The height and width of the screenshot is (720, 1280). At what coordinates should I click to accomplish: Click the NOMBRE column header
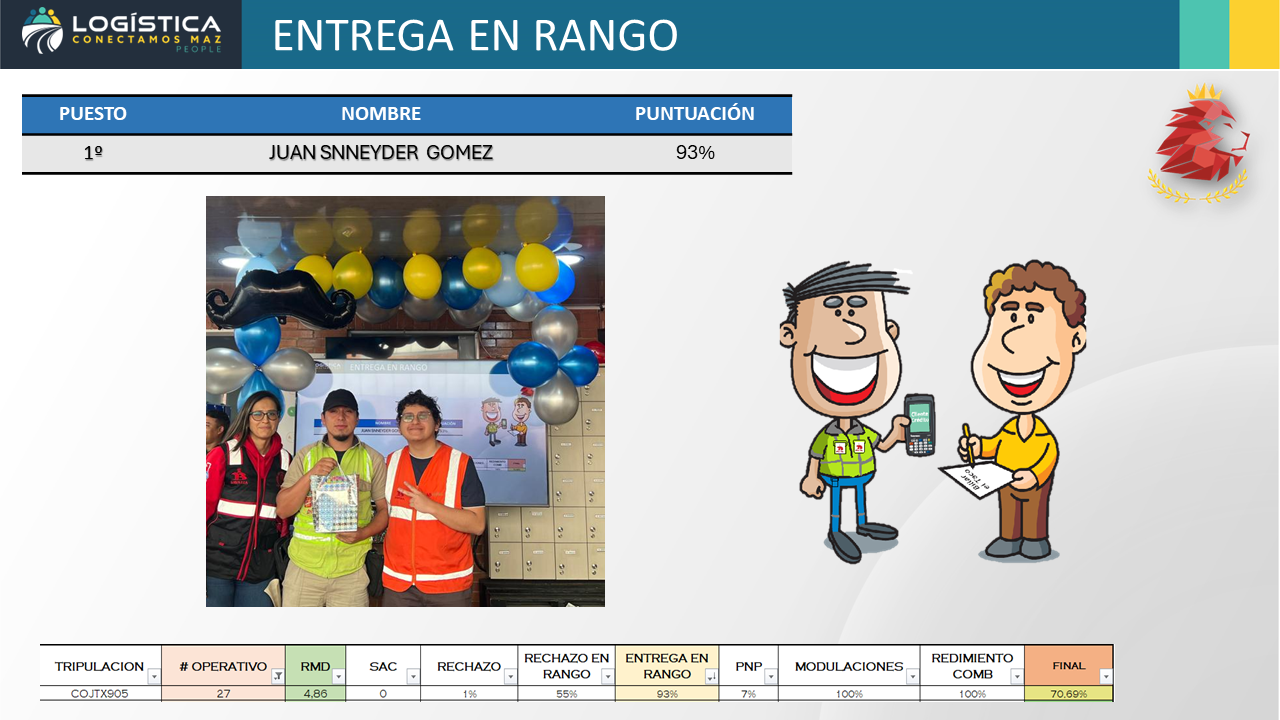coord(380,114)
